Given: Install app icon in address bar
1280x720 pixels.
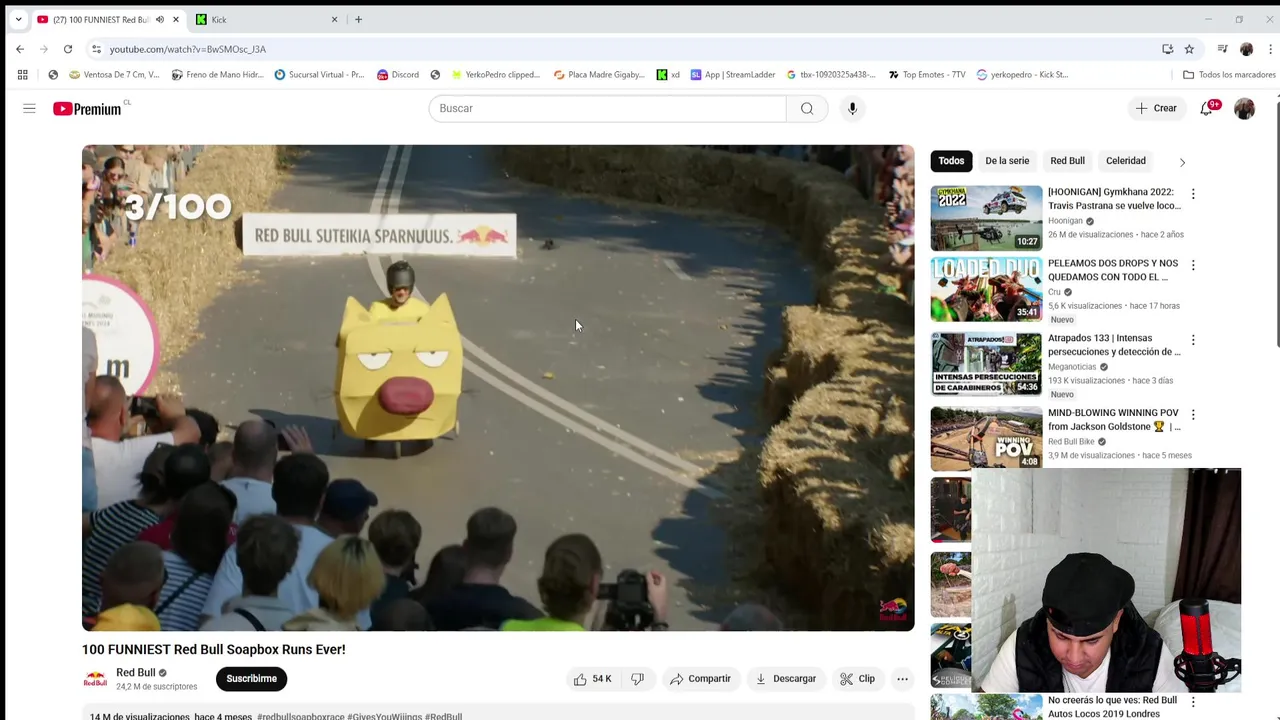Looking at the screenshot, I should pos(1167,49).
